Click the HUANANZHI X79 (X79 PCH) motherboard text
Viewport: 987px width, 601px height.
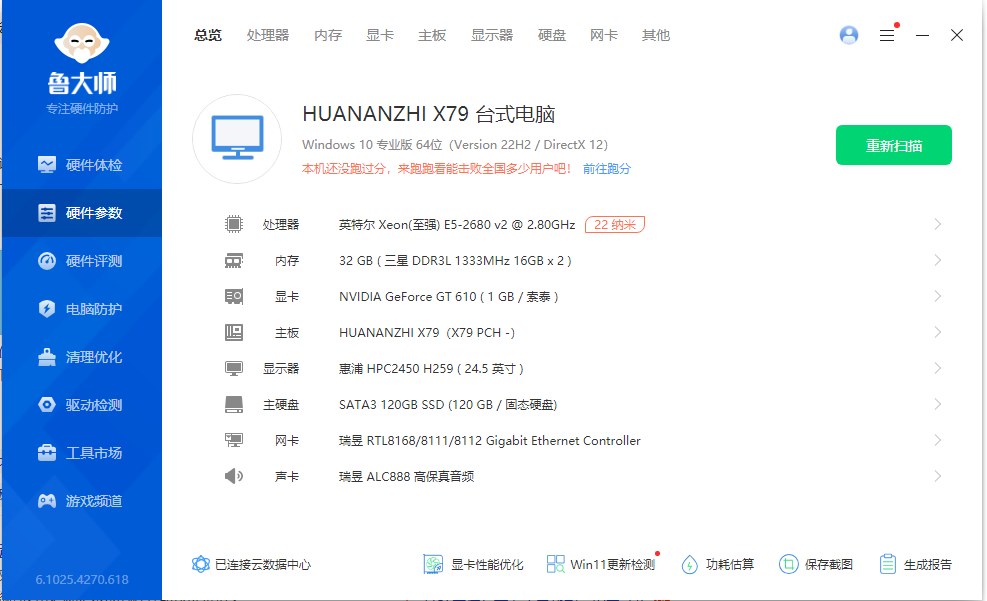point(427,332)
